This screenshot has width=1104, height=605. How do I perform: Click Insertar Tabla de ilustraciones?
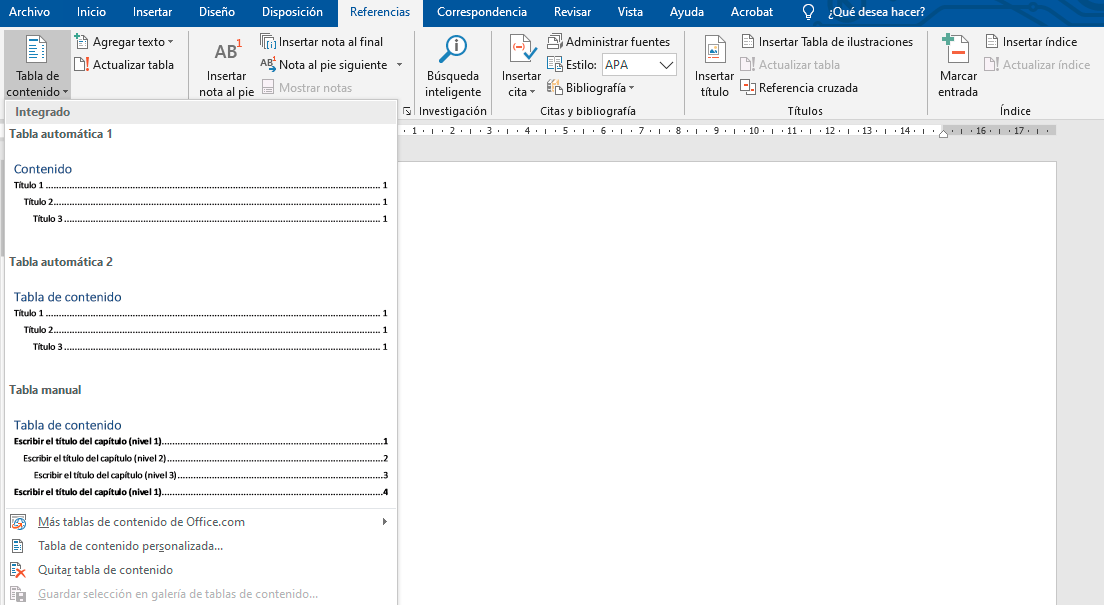pyautogui.click(x=827, y=42)
